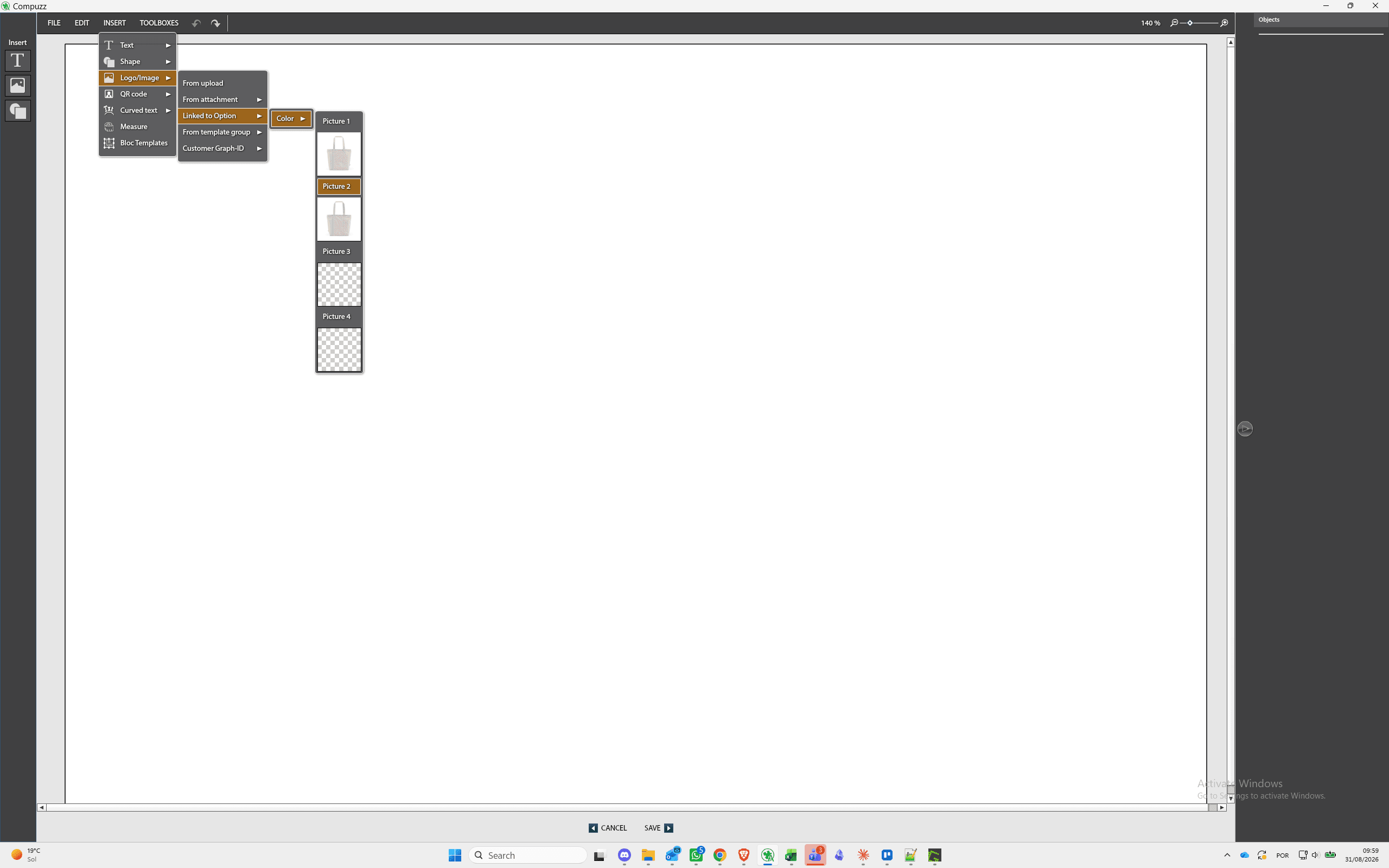Screen dimensions: 1389x868
Task: Select From upload in the submenu
Action: pyautogui.click(x=222, y=83)
